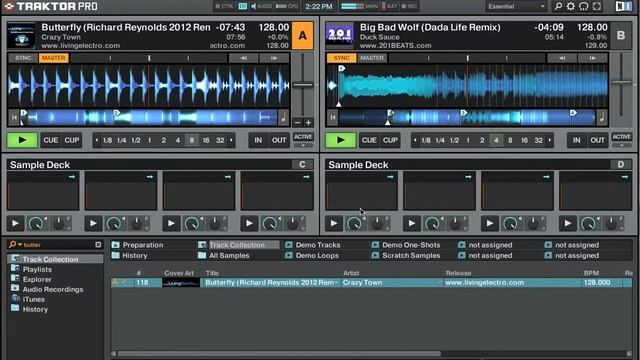Select loop size 16 on Deck A
Viewport: 640px width, 360px height.
pyautogui.click(x=206, y=140)
